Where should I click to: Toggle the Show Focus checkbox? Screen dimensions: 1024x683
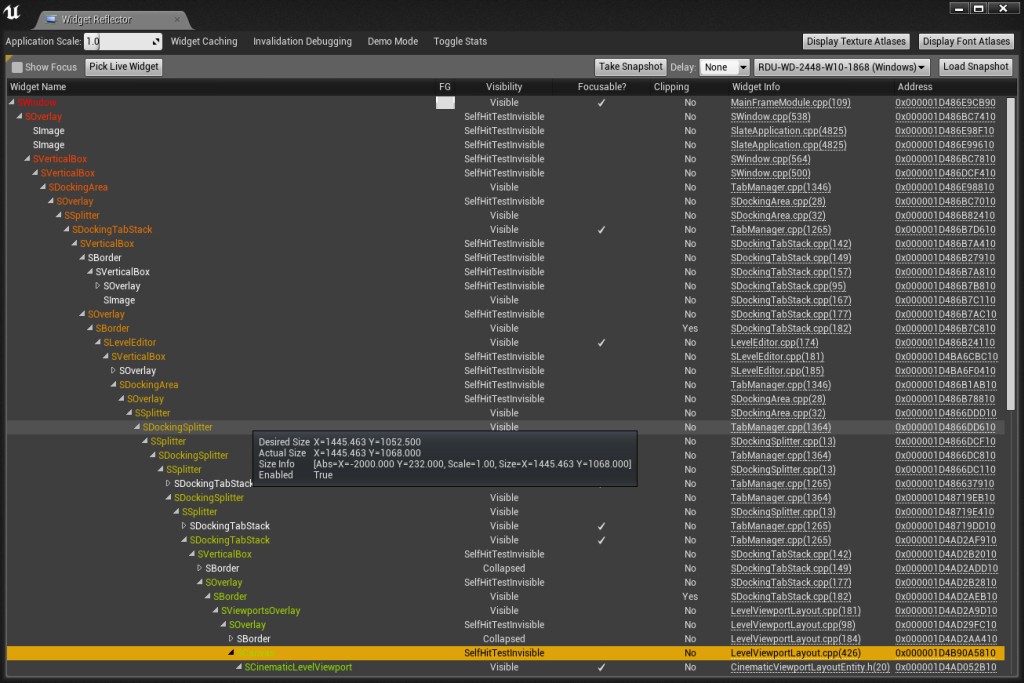[x=17, y=67]
